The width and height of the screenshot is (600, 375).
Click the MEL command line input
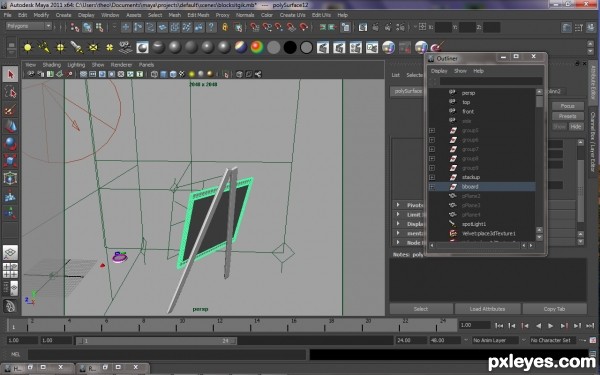pos(167,354)
